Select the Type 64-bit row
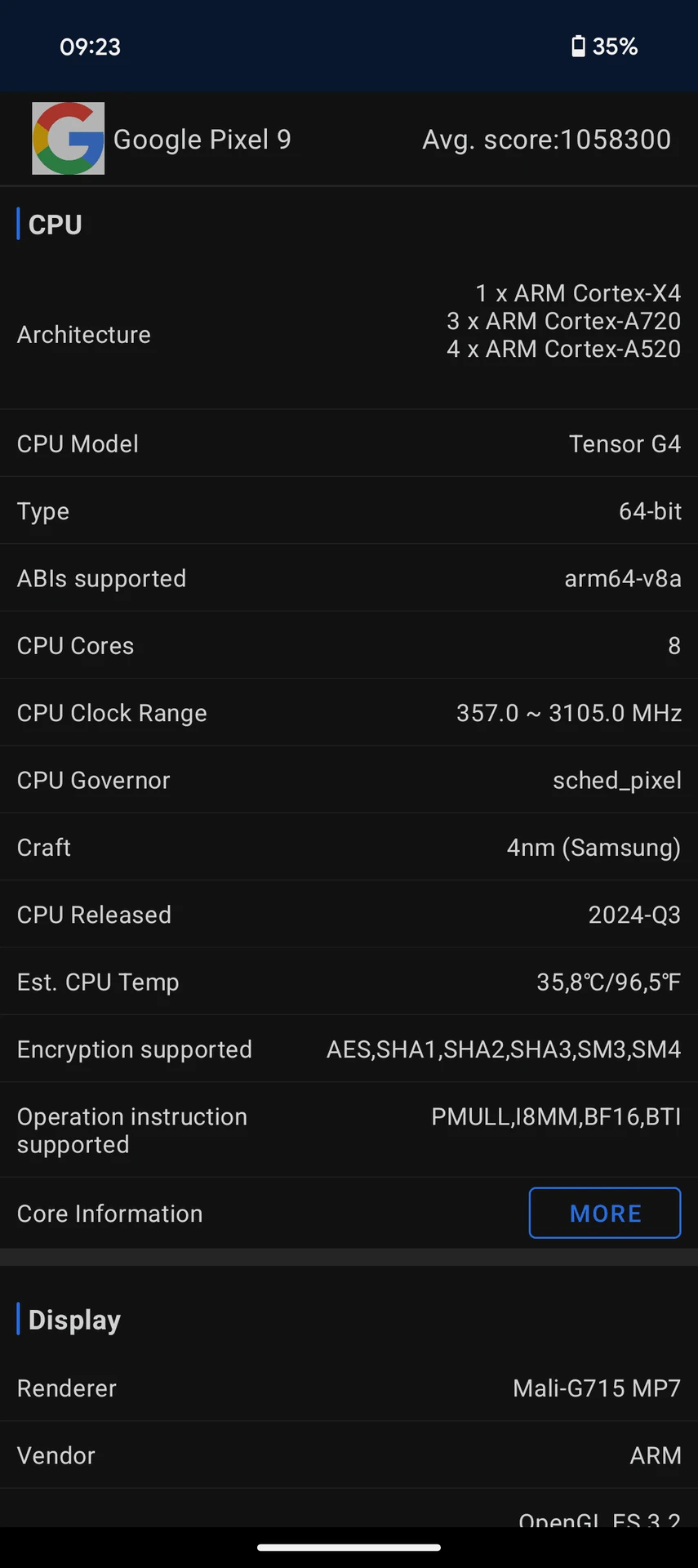 [349, 511]
